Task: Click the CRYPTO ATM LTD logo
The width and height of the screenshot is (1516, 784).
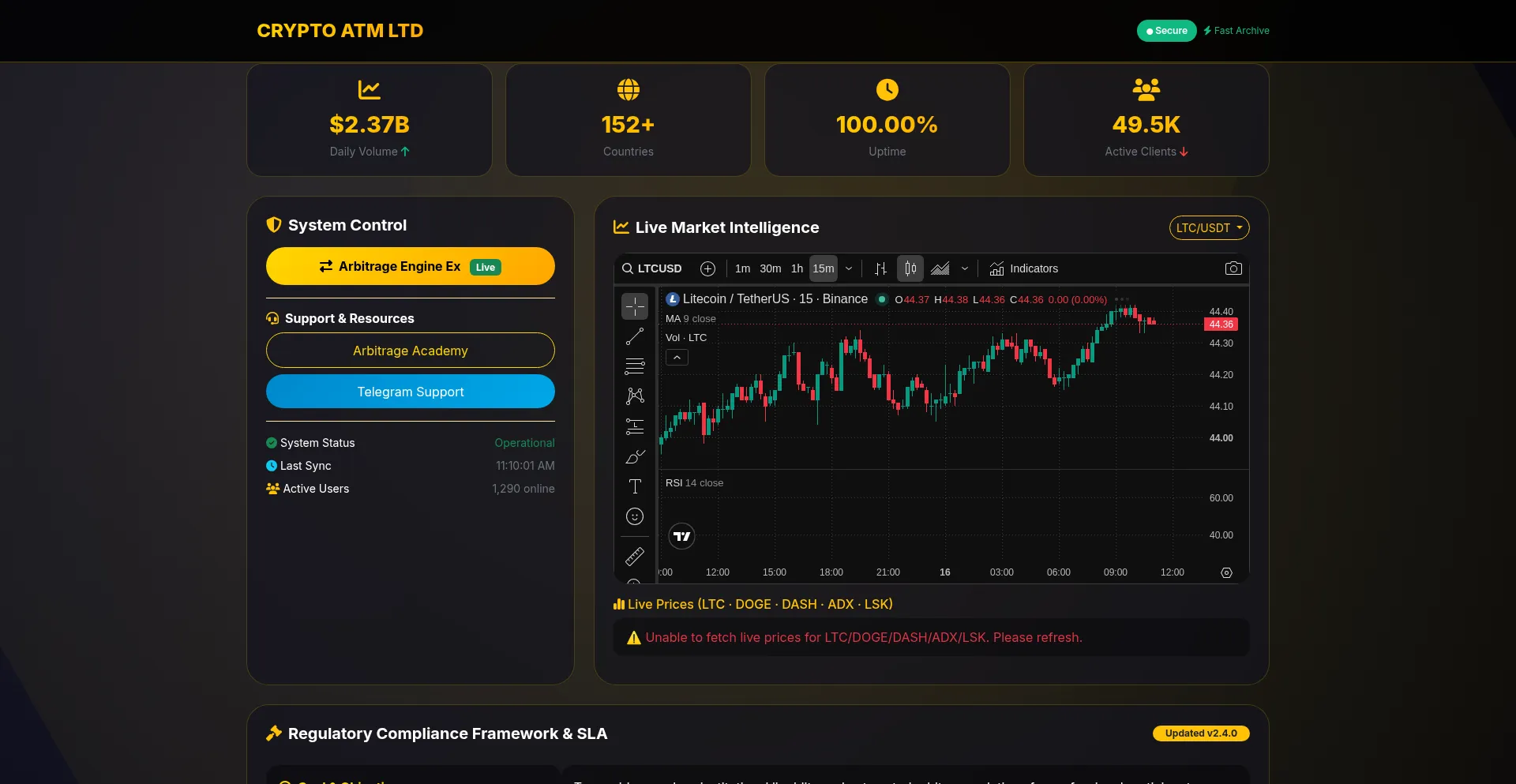Action: [x=340, y=31]
